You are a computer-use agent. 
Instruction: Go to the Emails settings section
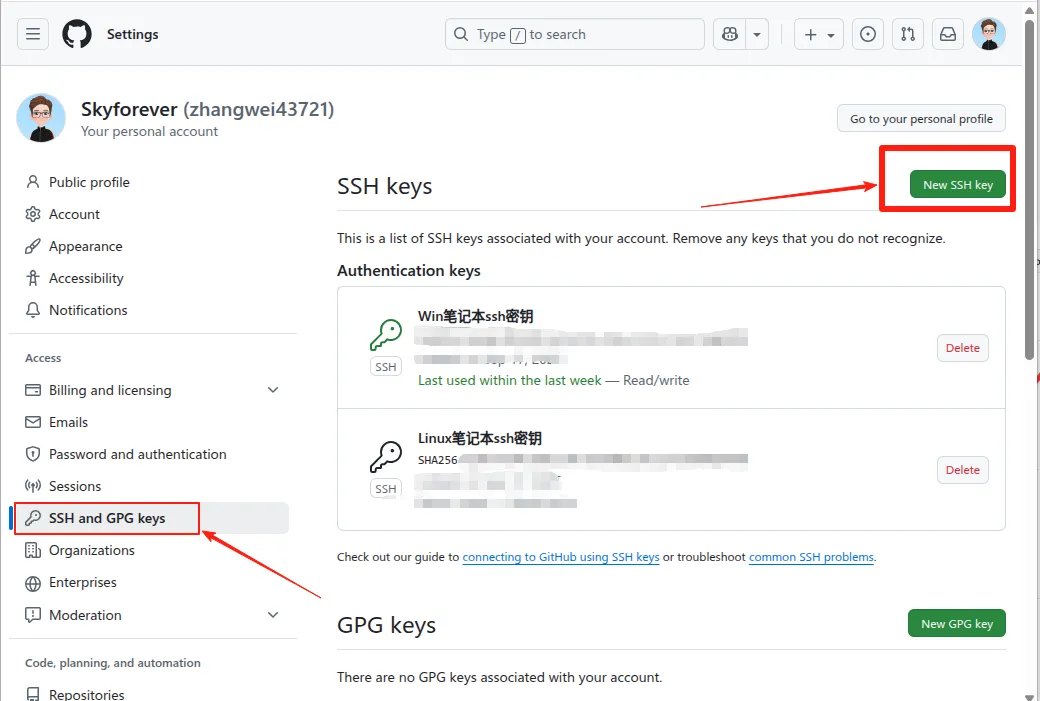pos(68,422)
